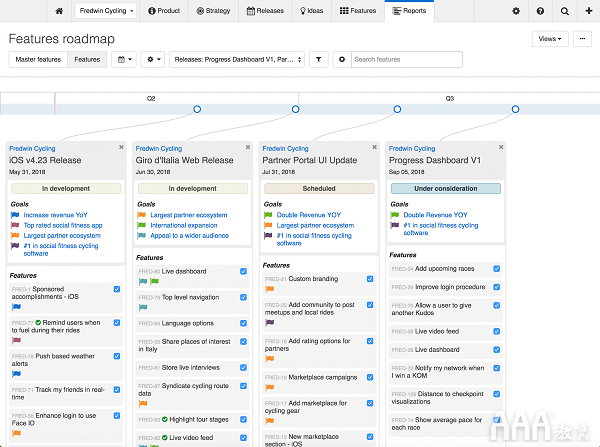
Task: Close the Giro d'Italia Web Release card
Action: tap(248, 147)
